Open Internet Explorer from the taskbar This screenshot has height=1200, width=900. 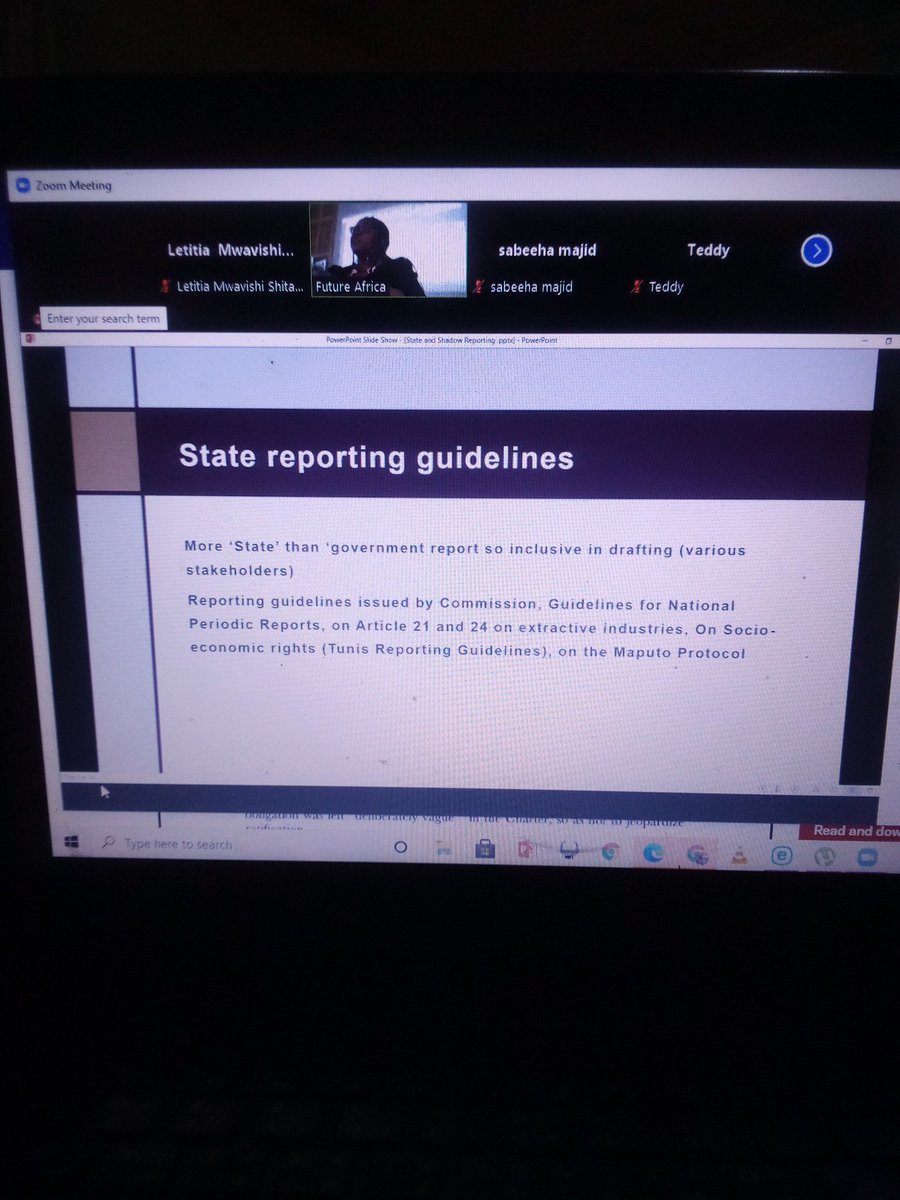tap(782, 856)
